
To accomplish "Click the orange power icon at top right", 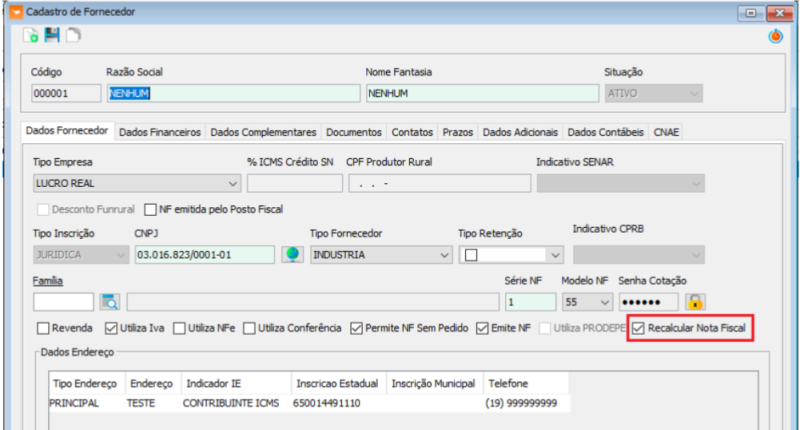I will click(x=775, y=36).
